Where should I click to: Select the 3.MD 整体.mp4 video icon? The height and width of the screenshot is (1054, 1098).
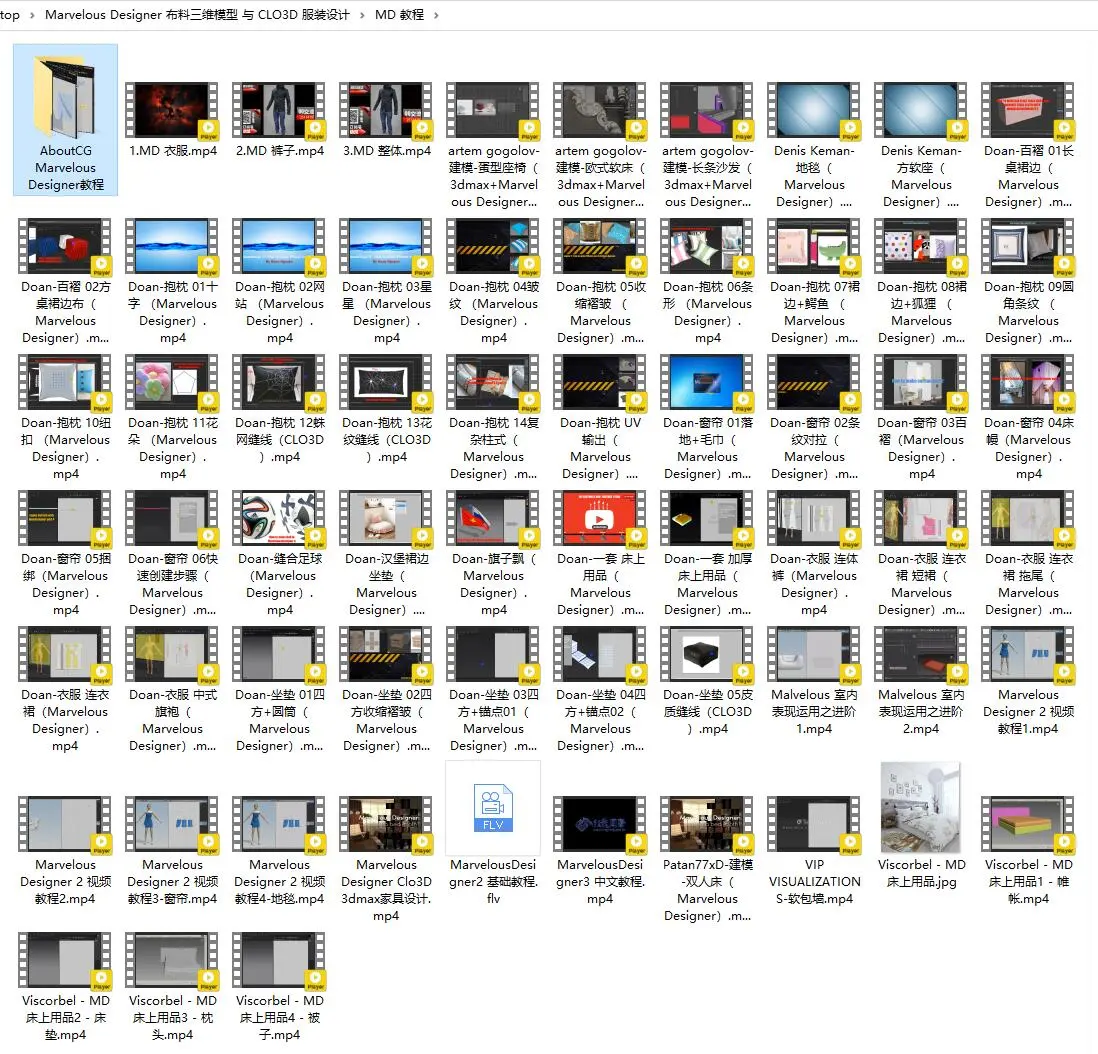[x=386, y=110]
